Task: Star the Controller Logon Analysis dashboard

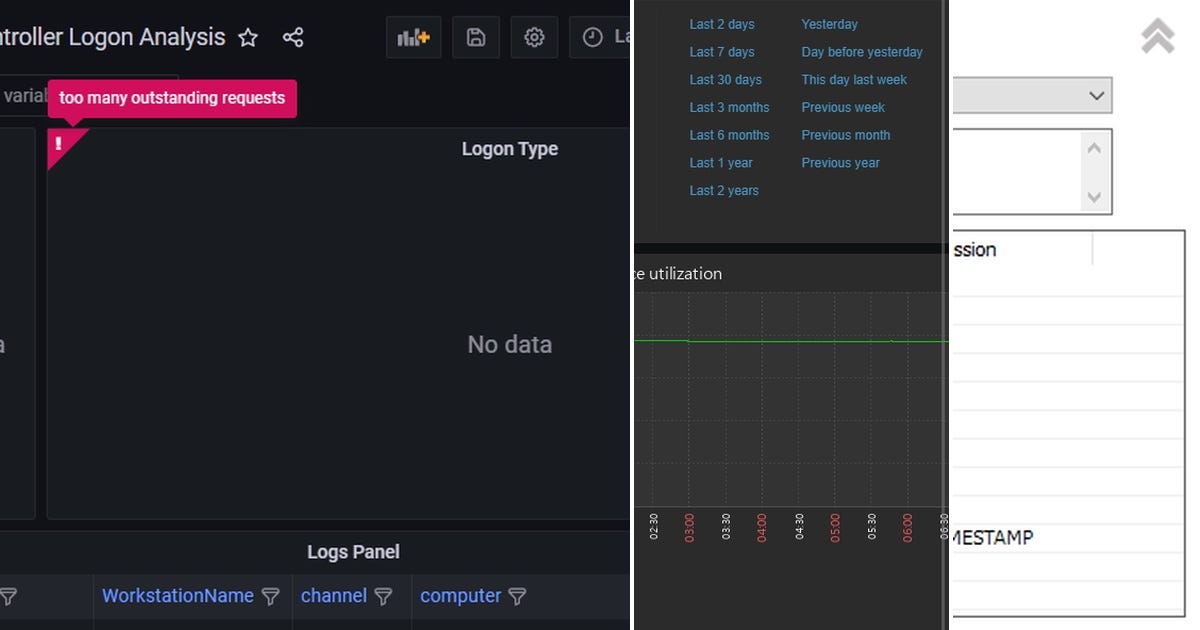Action: point(247,37)
